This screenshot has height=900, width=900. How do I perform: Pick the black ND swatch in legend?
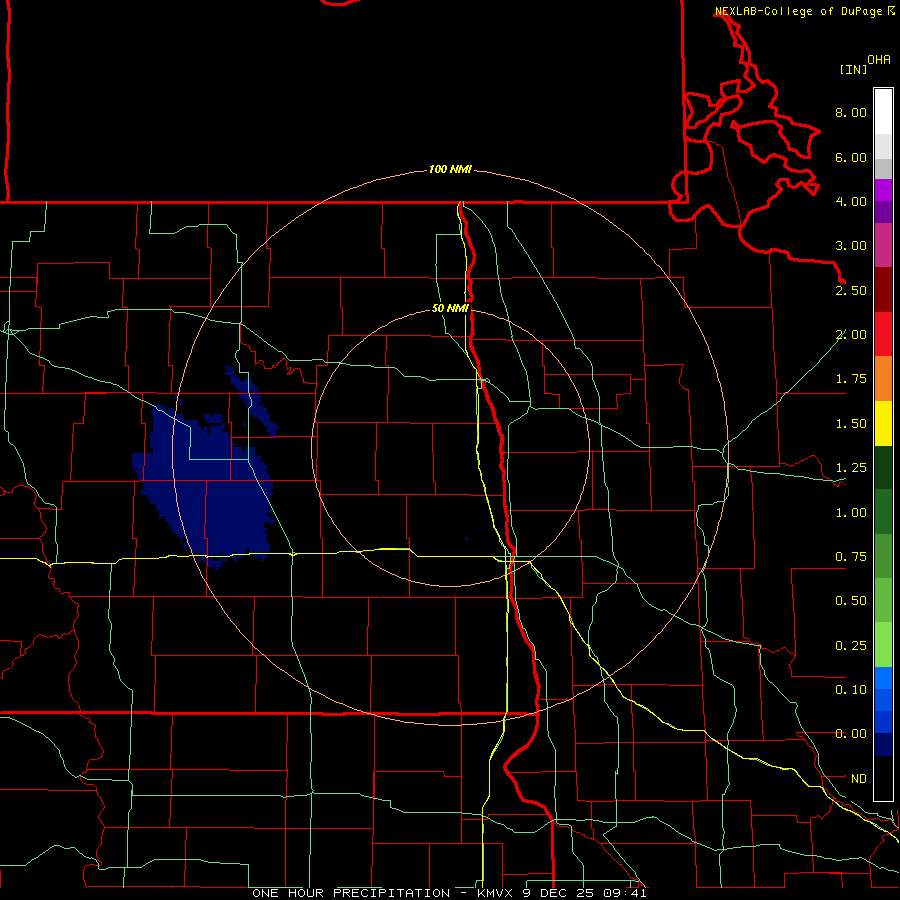883,778
